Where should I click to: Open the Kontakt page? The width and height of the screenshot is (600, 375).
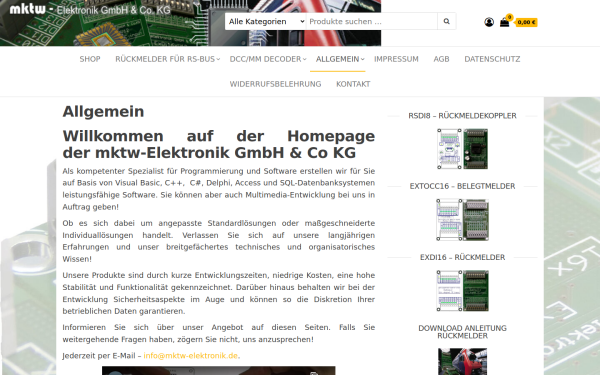point(353,84)
